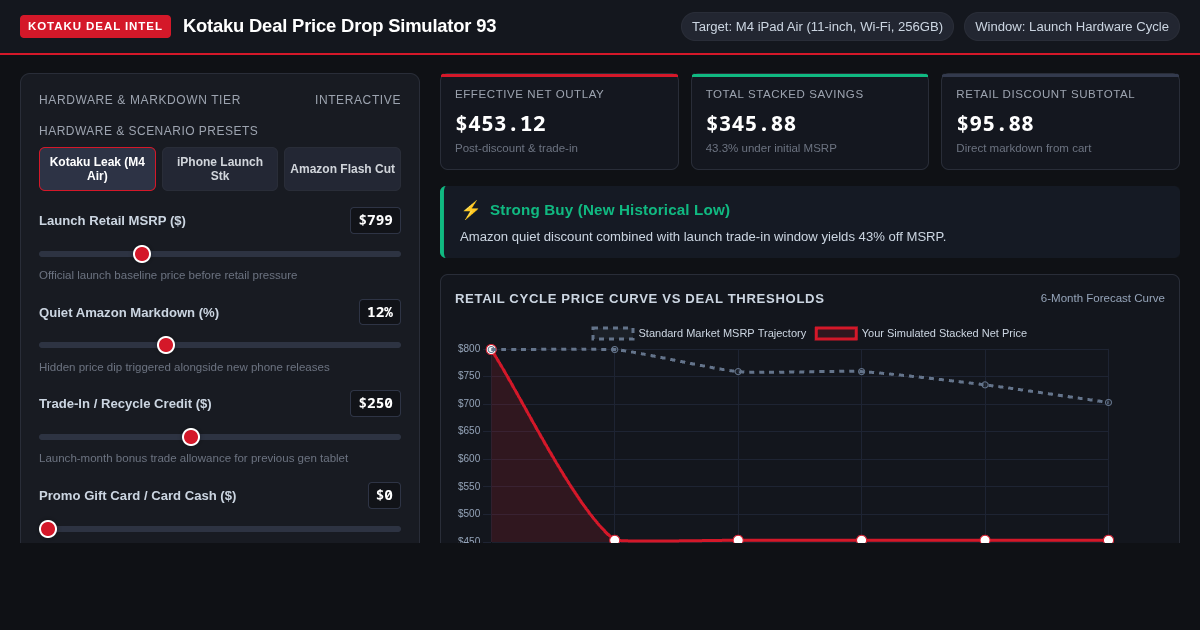
Task: Click the $0 promo gift card value
Action: 384,495
